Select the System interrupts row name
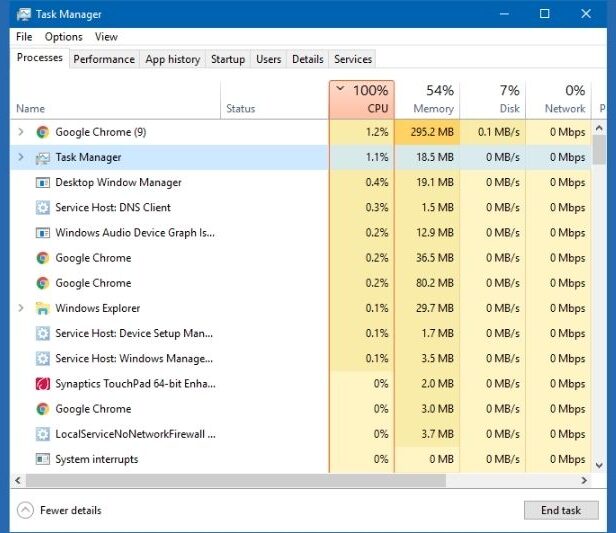The image size is (616, 533). [97, 459]
